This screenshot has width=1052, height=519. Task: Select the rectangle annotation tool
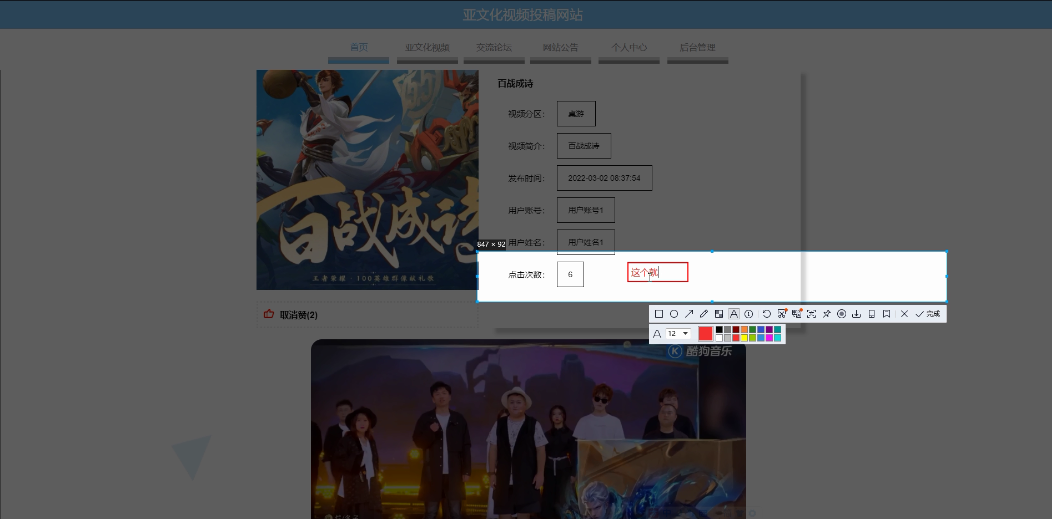click(x=659, y=314)
